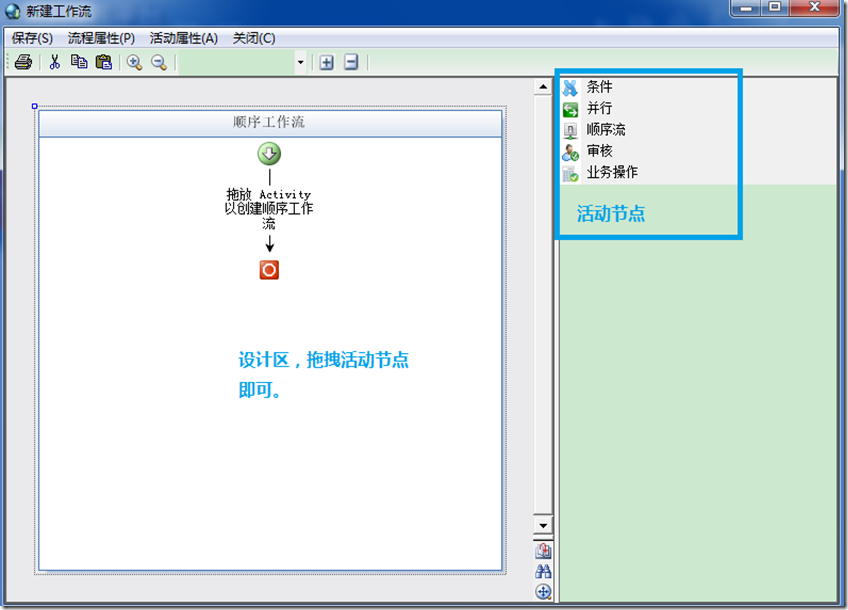The height and width of the screenshot is (610, 848).
Task: Select the 并行 node icon
Action: [x=570, y=110]
